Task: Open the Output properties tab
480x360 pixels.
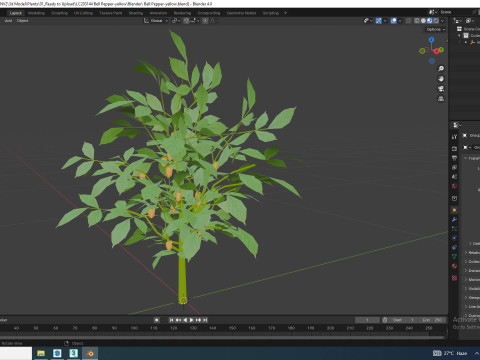Action: pos(454,158)
